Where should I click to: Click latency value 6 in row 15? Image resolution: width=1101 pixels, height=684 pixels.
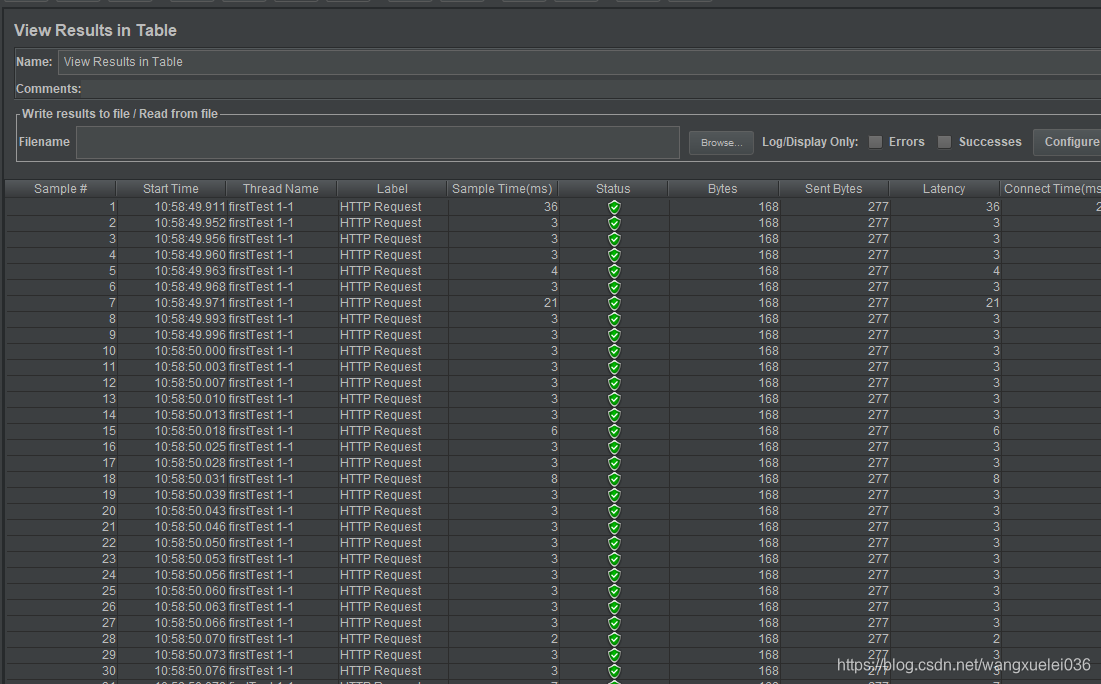coord(996,431)
